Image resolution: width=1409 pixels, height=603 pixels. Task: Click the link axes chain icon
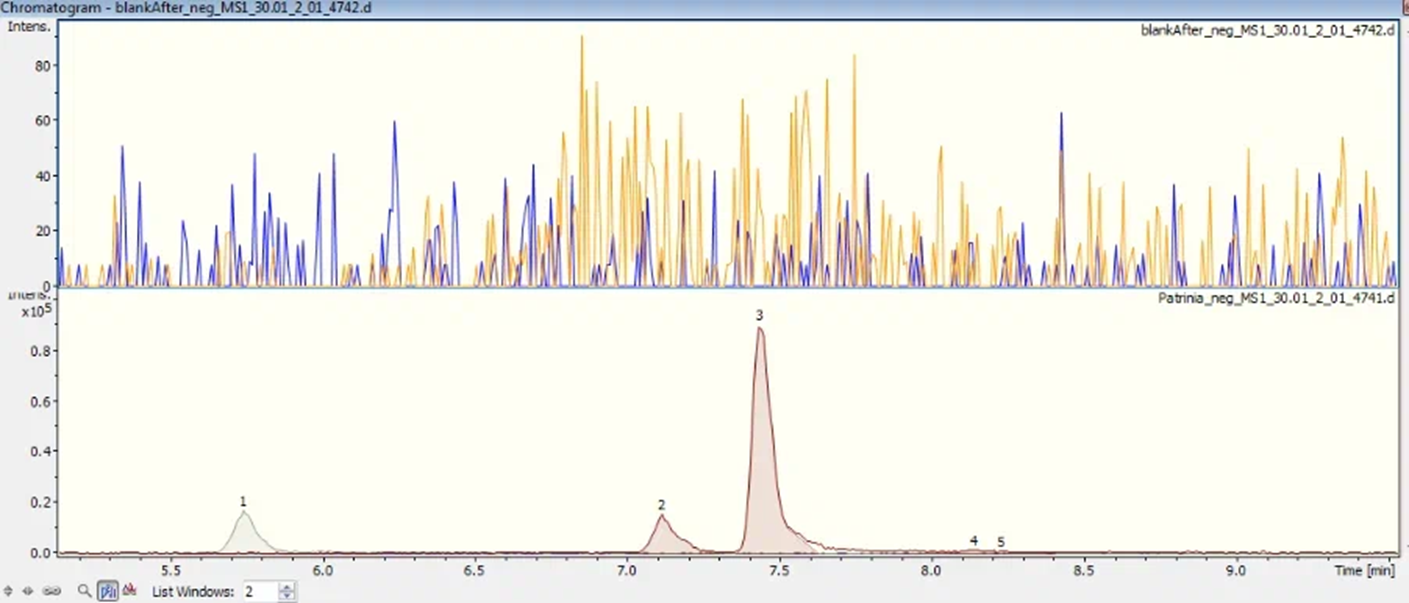[52, 591]
